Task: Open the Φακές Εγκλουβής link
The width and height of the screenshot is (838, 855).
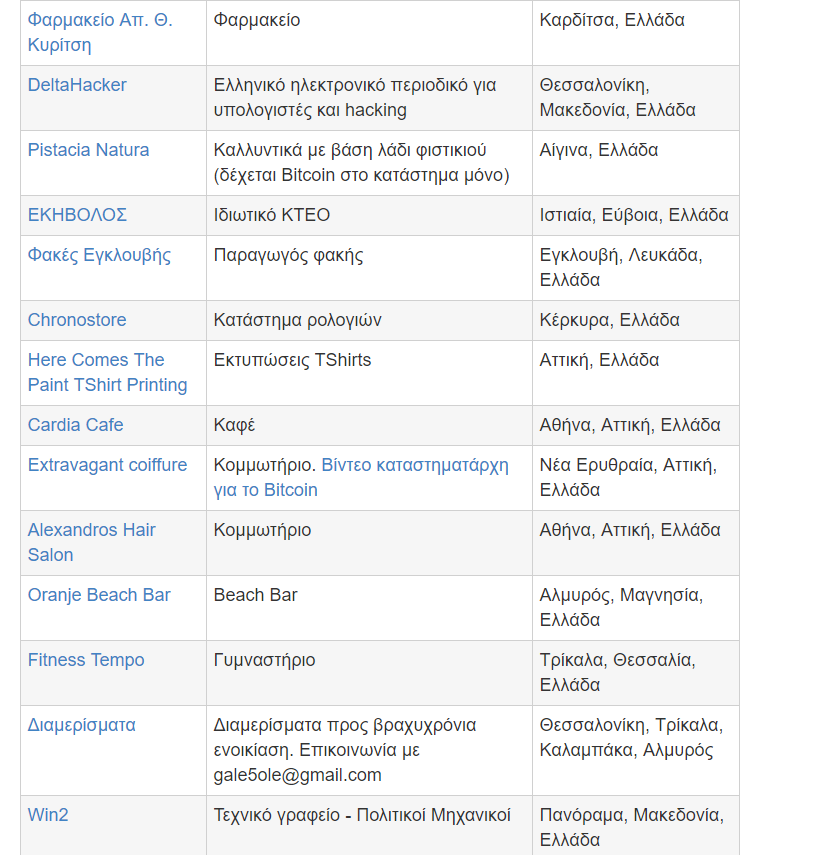Action: tap(99, 255)
